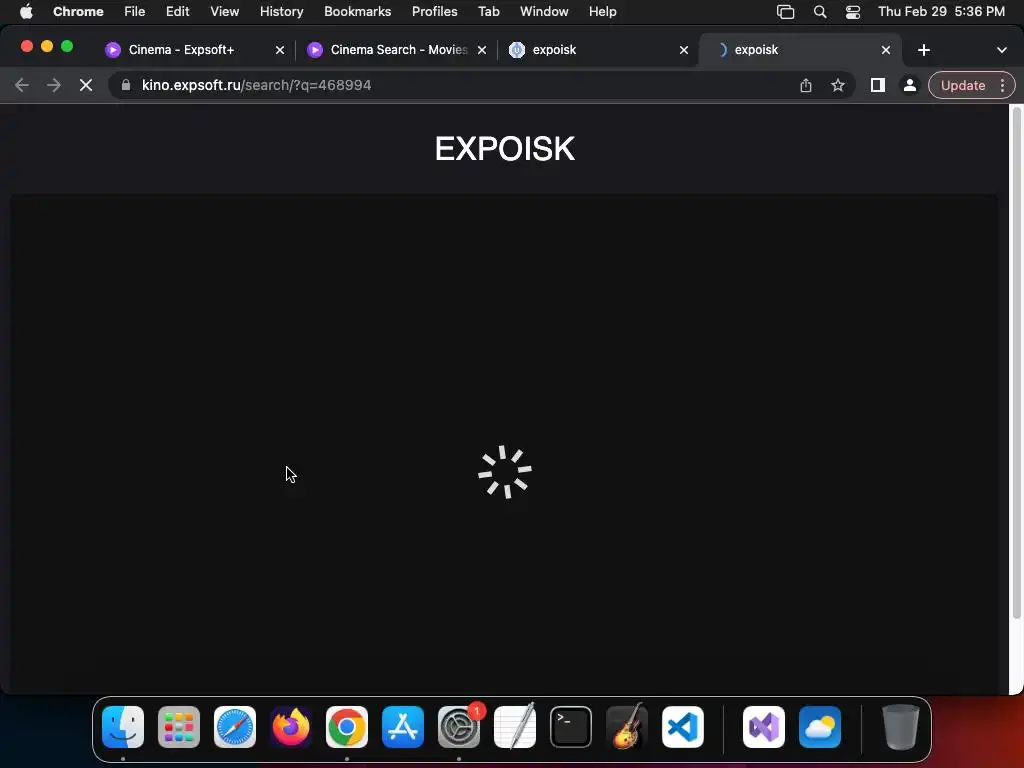Open a new tab
The height and width of the screenshot is (768, 1024).
click(x=923, y=50)
